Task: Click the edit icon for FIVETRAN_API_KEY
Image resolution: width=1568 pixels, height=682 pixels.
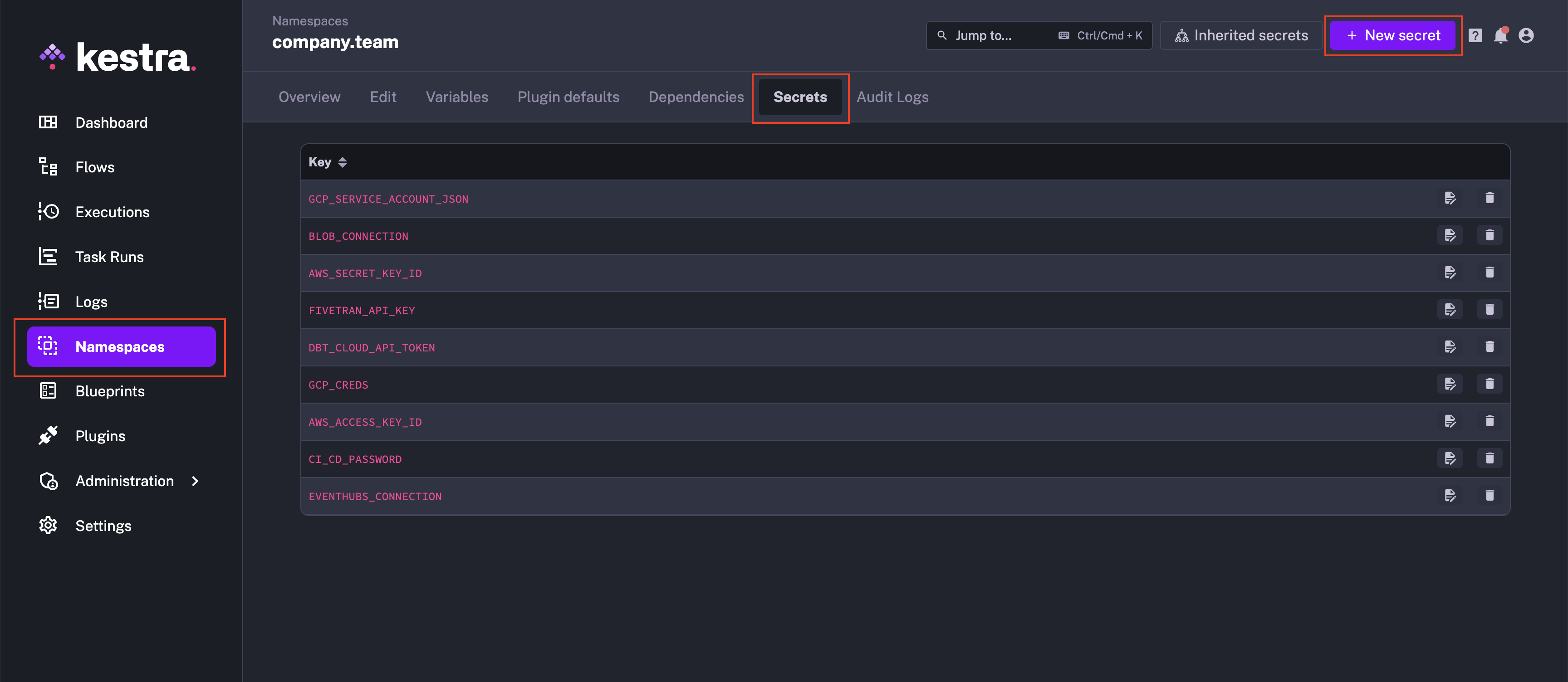Action: [1449, 310]
